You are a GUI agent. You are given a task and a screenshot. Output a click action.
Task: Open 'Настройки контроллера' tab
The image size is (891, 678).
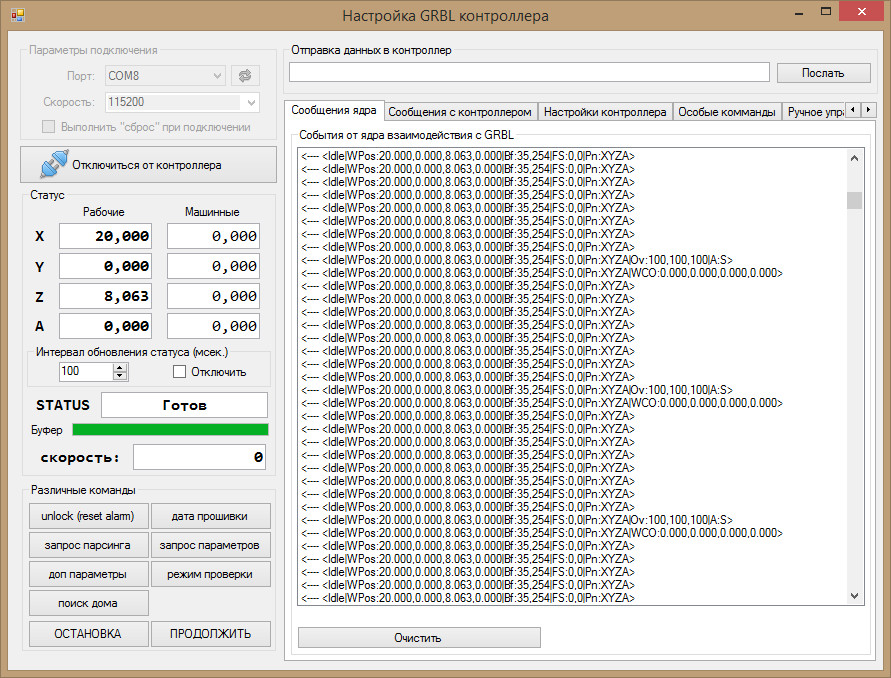[x=605, y=112]
